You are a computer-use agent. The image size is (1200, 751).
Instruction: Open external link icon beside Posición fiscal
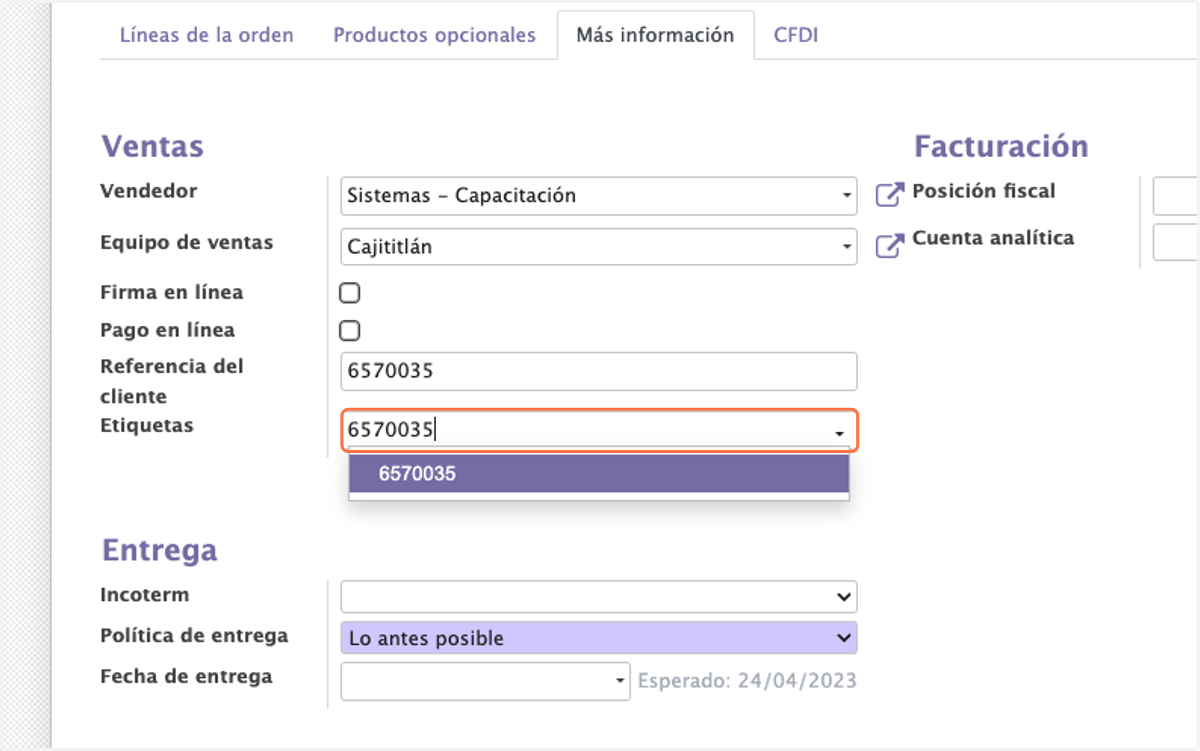889,195
